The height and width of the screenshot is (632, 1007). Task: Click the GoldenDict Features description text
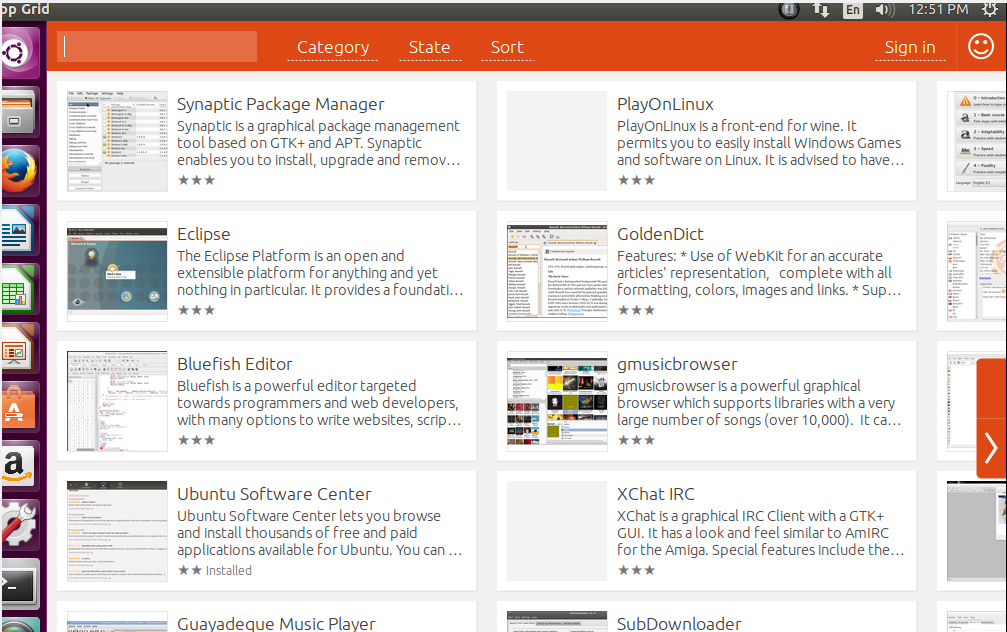(x=760, y=273)
